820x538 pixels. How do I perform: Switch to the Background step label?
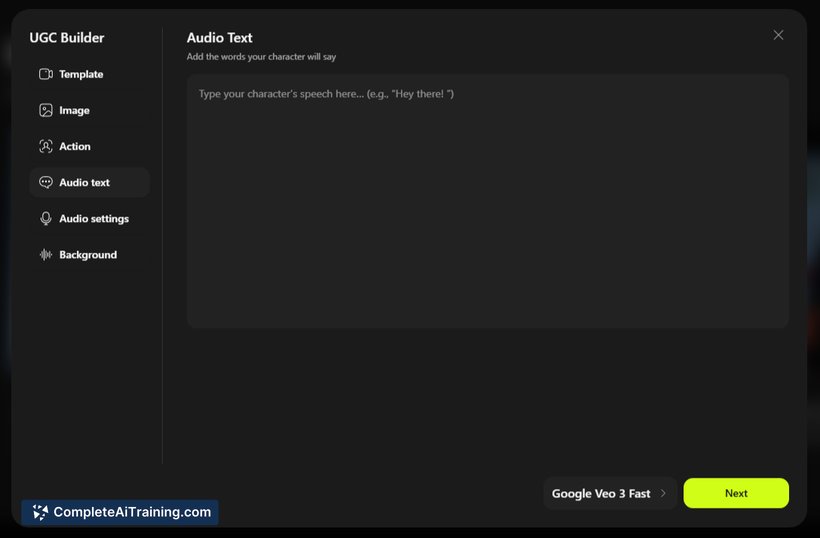click(x=88, y=255)
